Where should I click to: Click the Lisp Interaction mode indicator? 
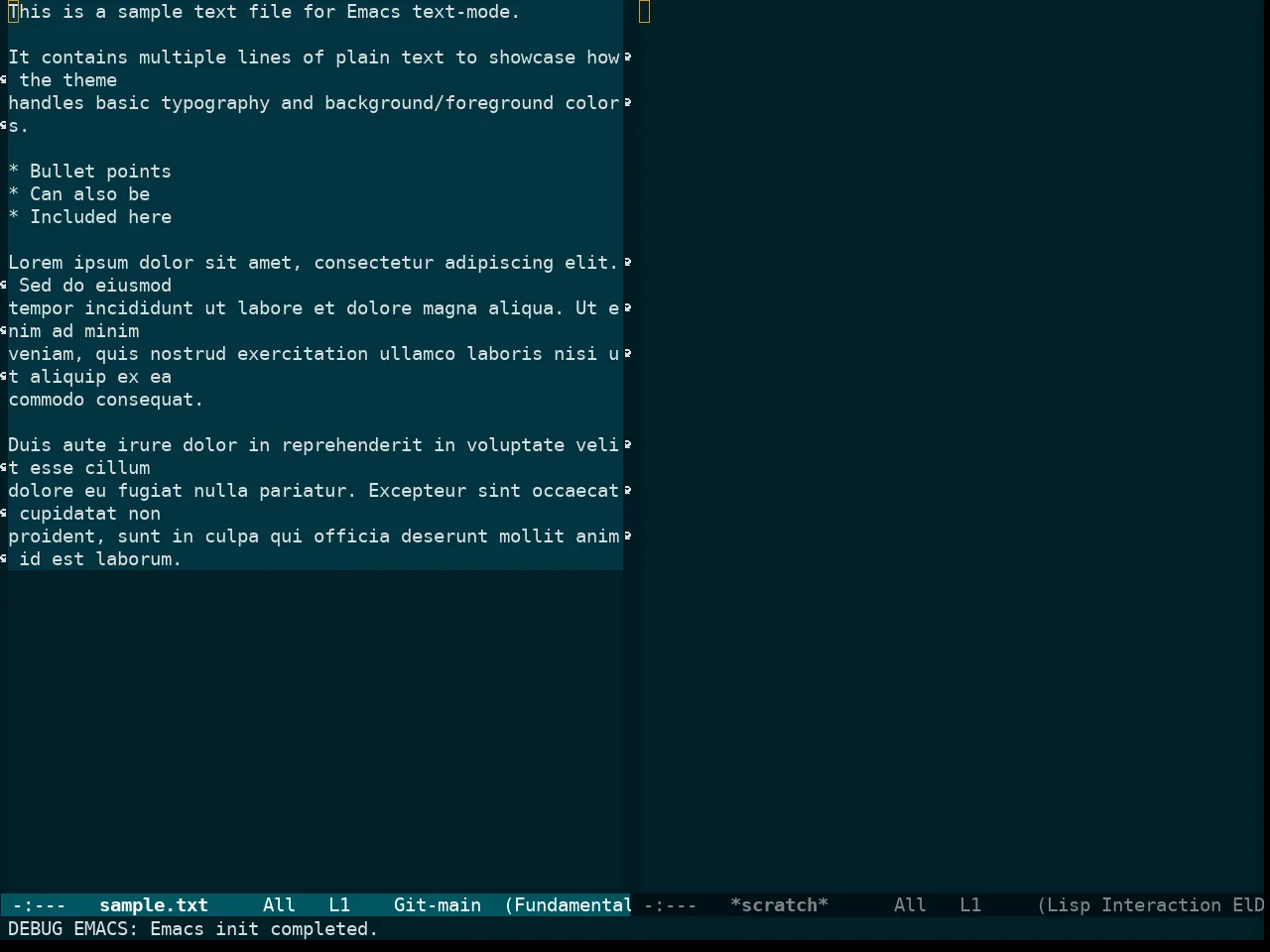(x=1133, y=905)
